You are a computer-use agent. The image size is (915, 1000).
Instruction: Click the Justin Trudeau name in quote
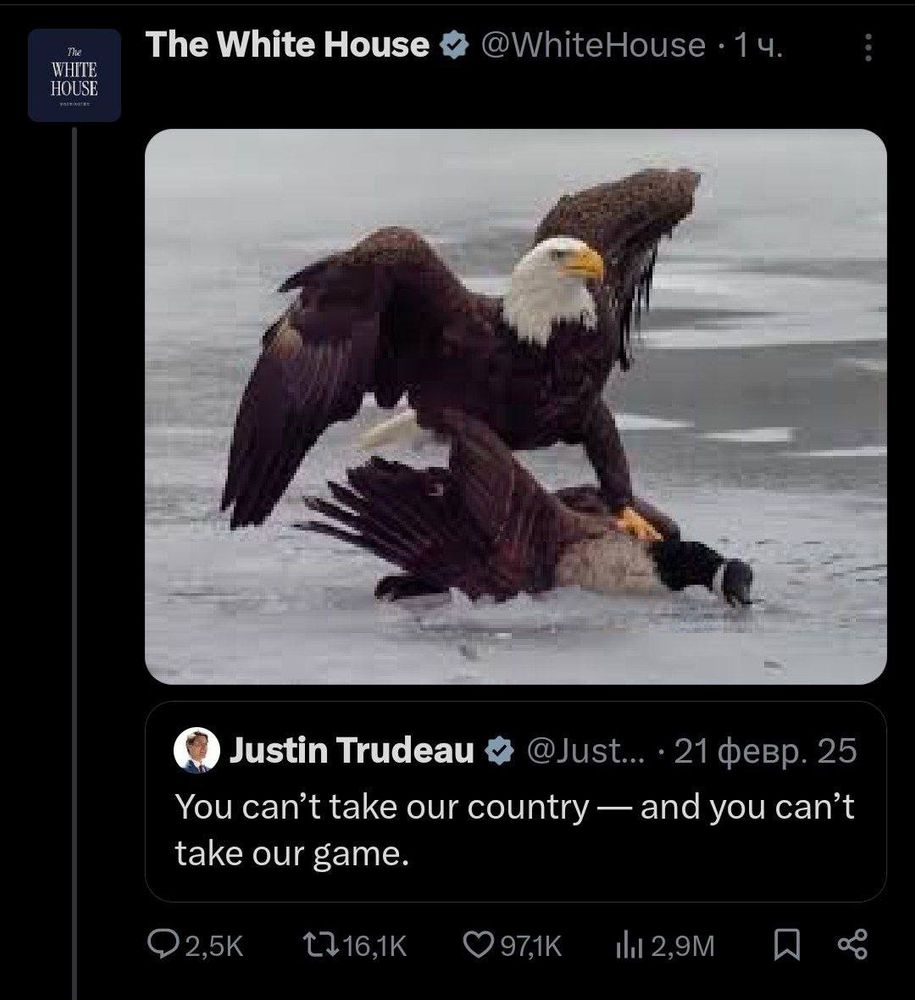(352, 751)
